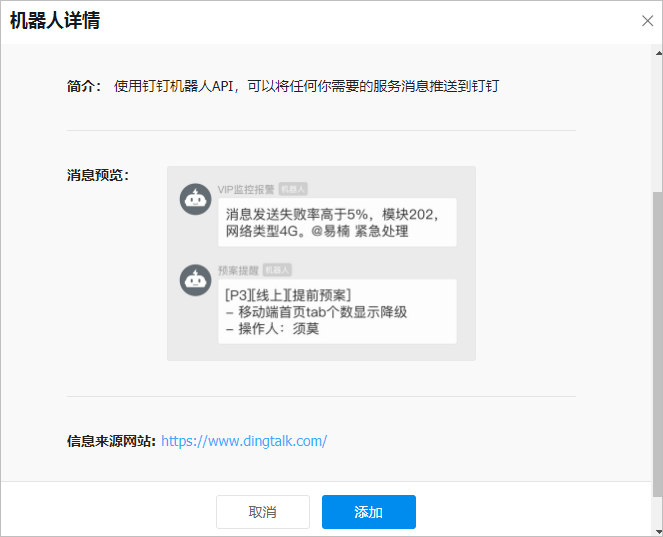Click the 消息发送失败率 message bubble
663x537 pixels.
[x=337, y=222]
